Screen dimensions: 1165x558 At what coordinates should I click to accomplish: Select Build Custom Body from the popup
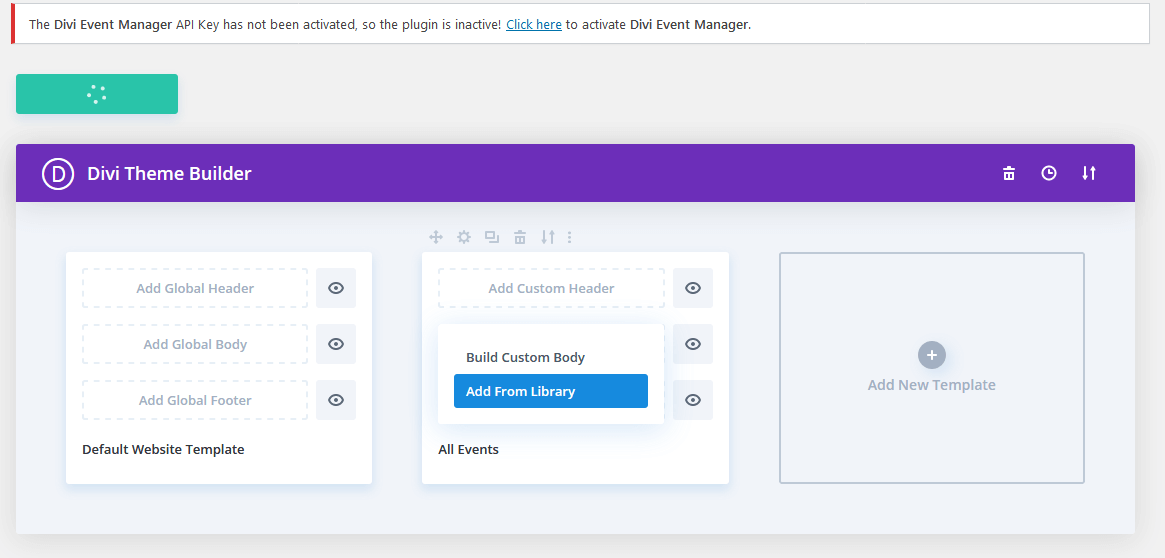[551, 357]
